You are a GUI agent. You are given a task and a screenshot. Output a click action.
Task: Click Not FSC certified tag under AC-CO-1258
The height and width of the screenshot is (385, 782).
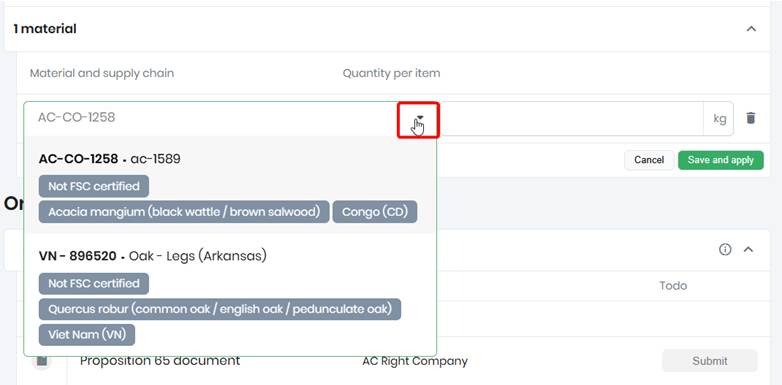(94, 187)
